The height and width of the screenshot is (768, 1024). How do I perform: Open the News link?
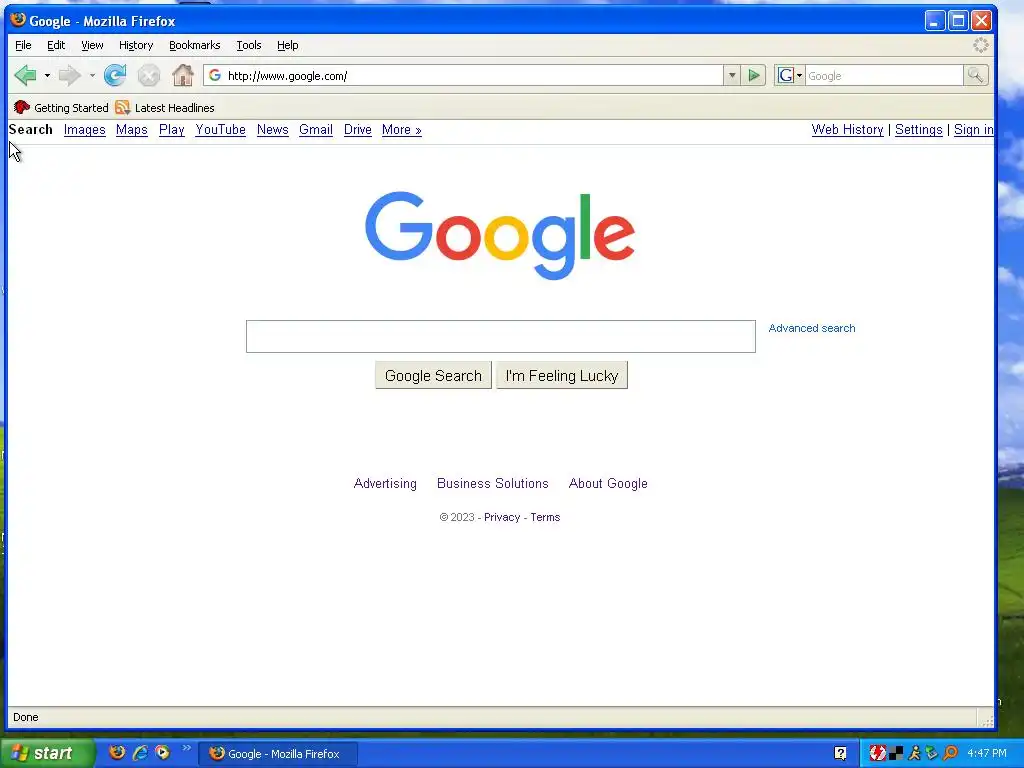point(272,129)
